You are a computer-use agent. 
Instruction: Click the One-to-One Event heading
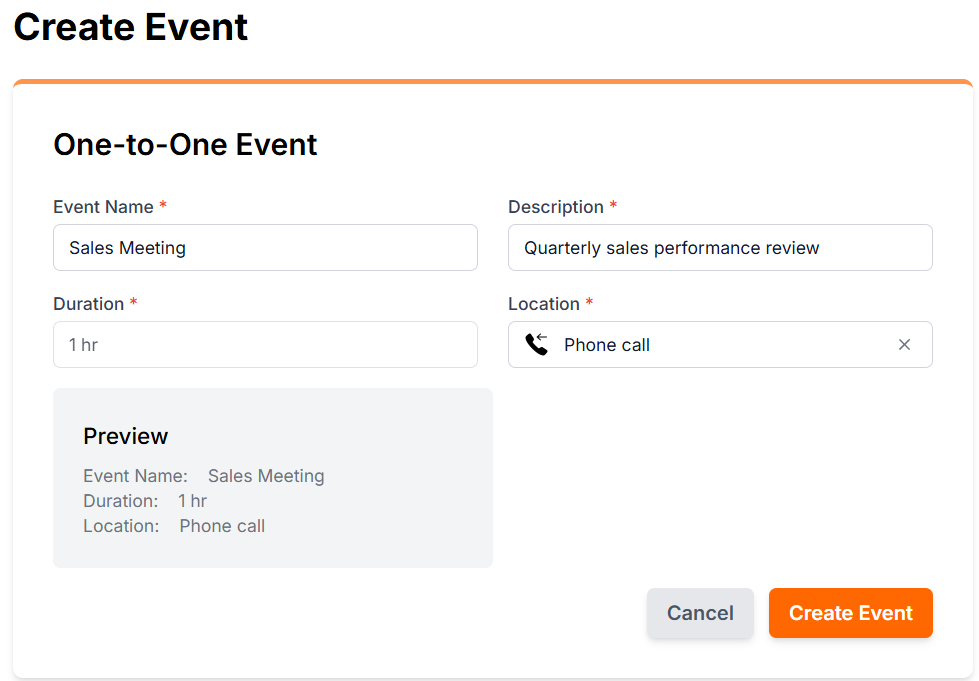coord(185,144)
